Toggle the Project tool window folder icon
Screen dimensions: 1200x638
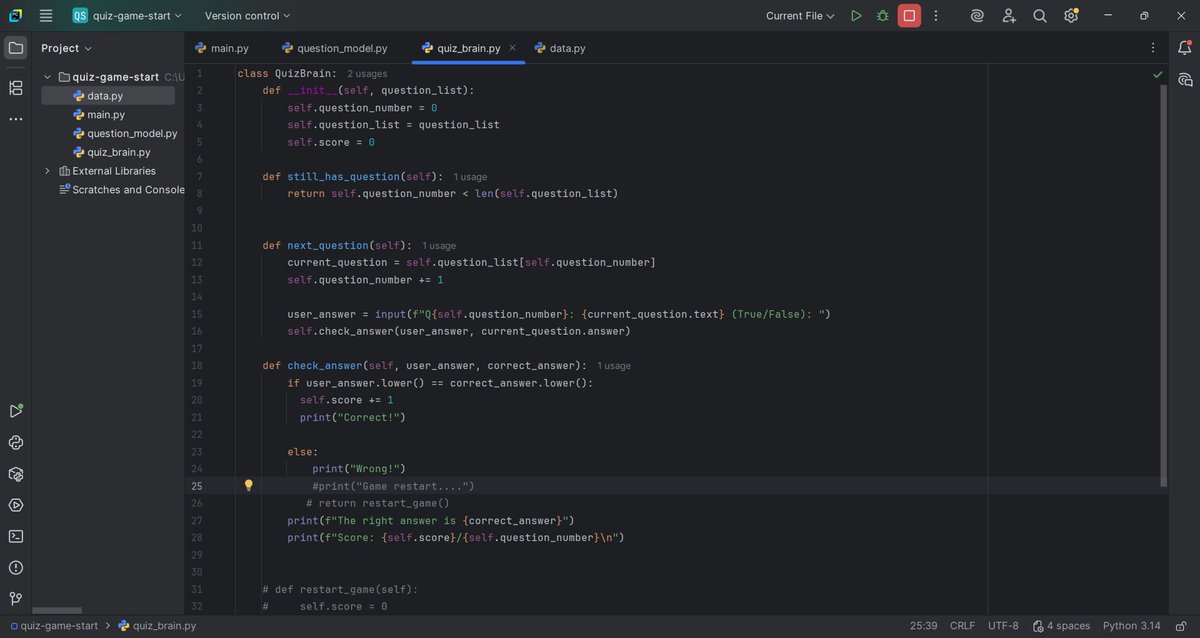coord(15,47)
